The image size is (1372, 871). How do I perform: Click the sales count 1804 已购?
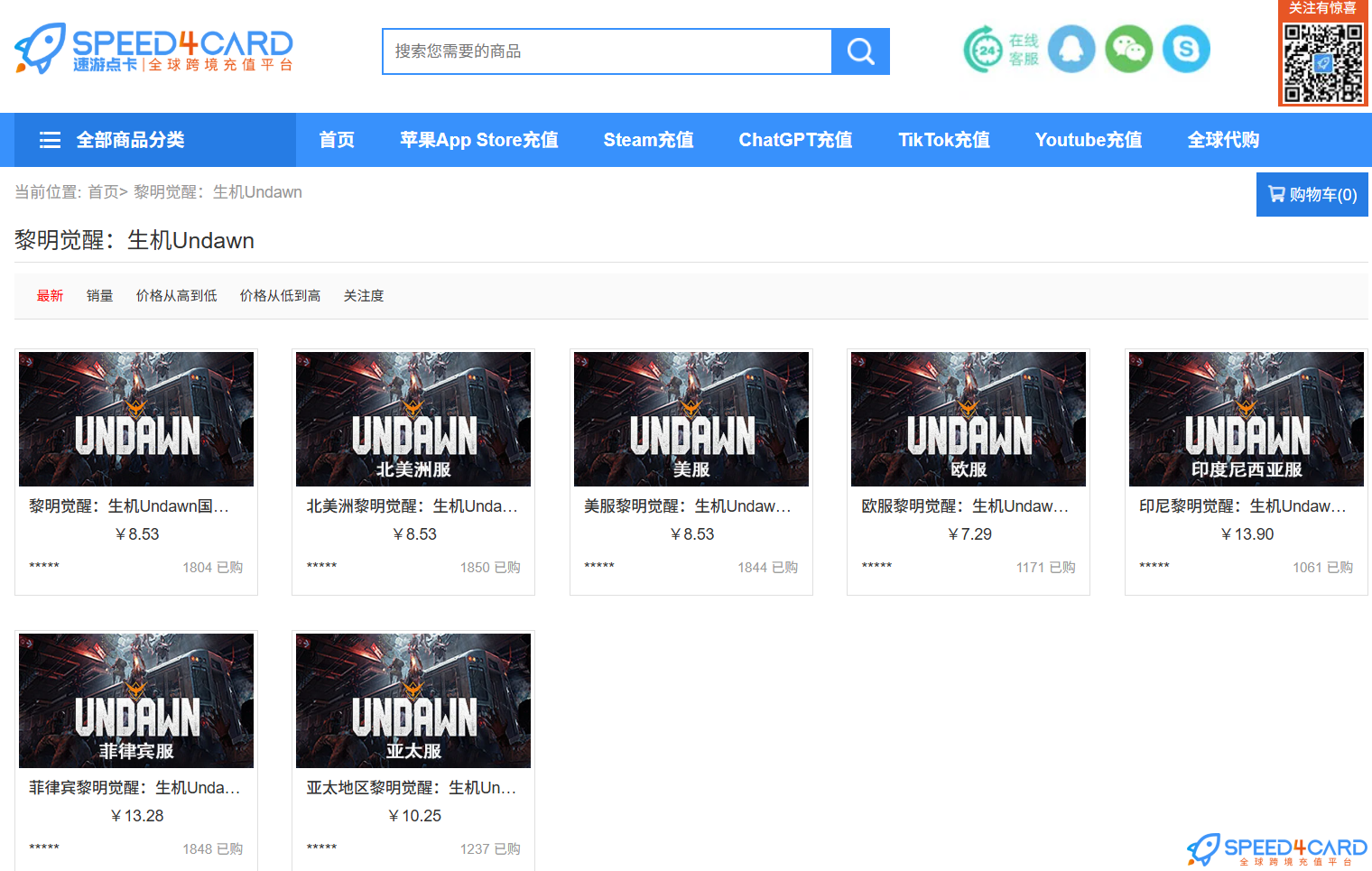tap(213, 568)
